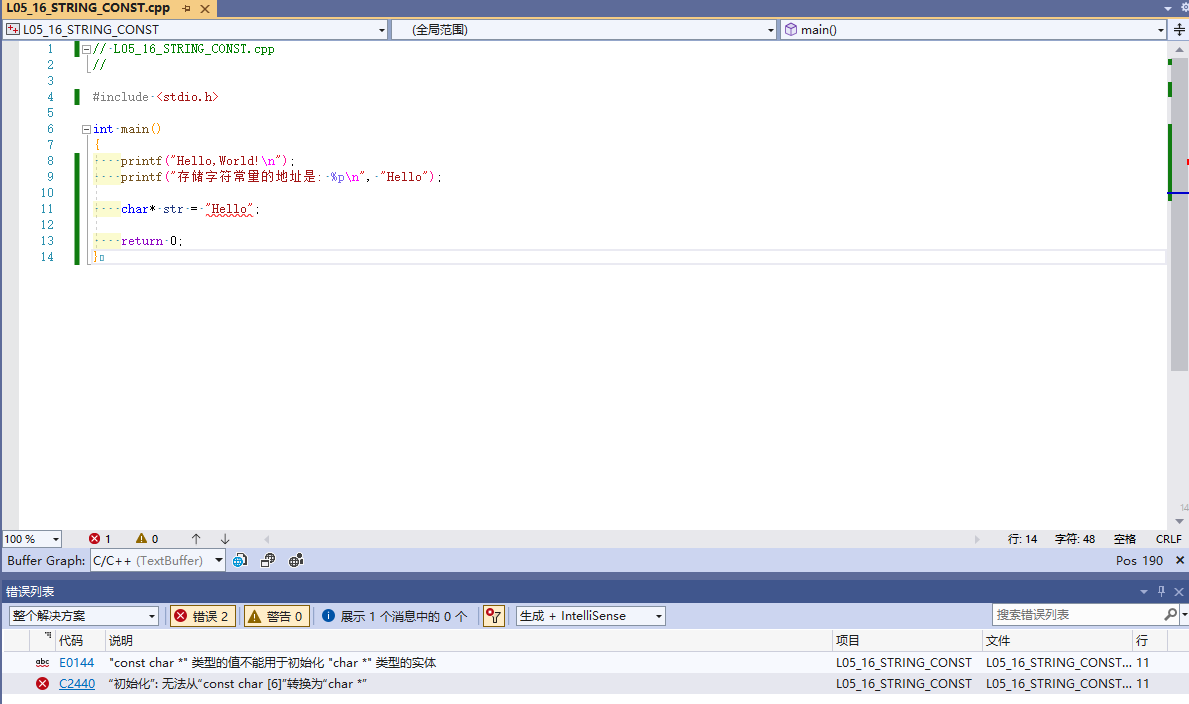Image resolution: width=1189 pixels, height=704 pixels.
Task: Open the project scope dropdown L05_16_STRING_CONST
Action: point(196,30)
